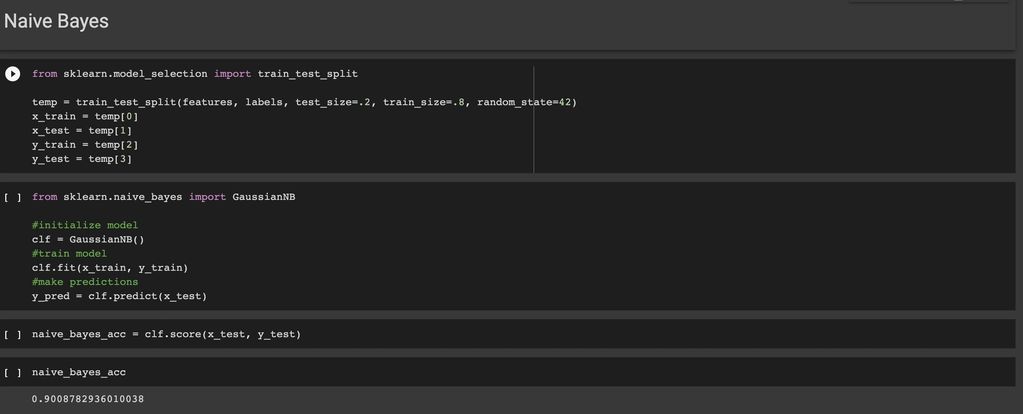Click the y_pred = clf.predict(x_test) line
Image resolution: width=1023 pixels, height=414 pixels.
coord(119,296)
